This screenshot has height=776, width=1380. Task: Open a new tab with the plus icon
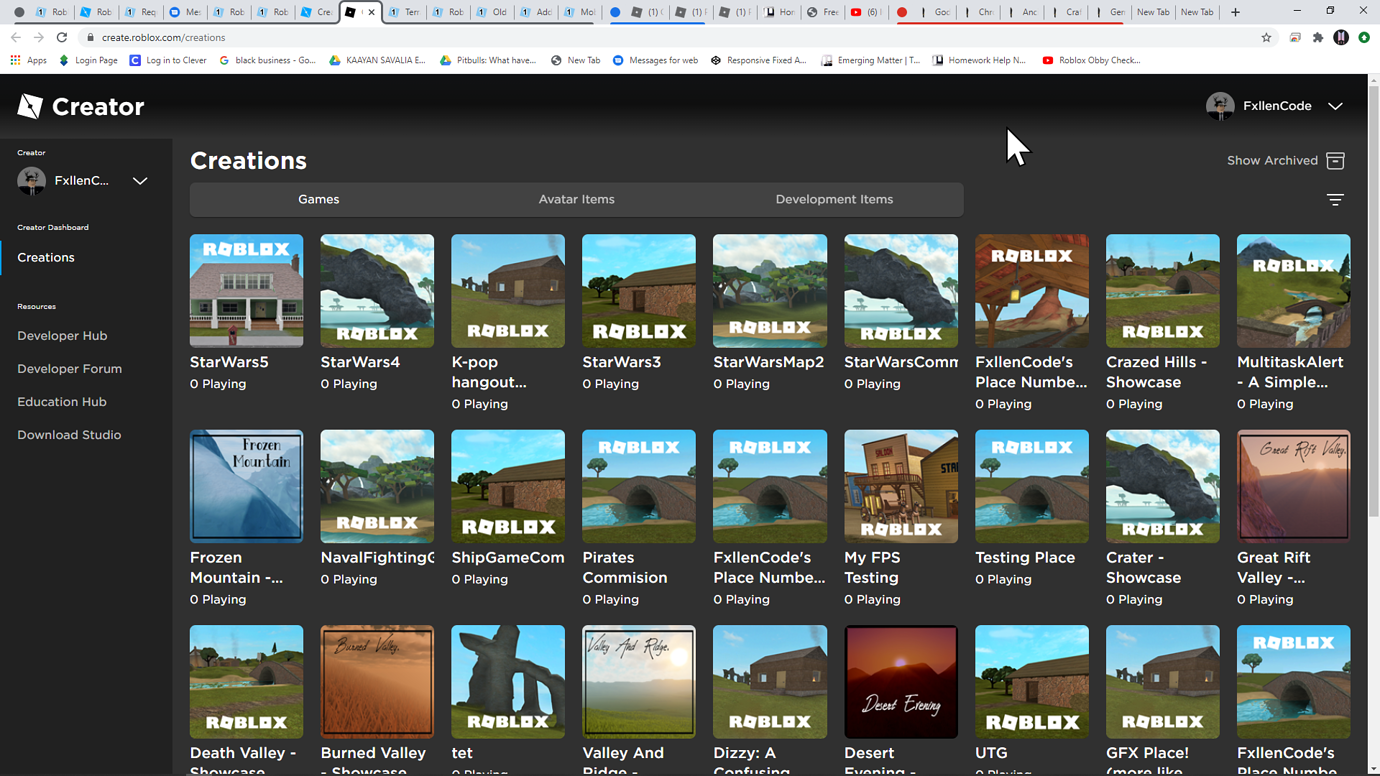[x=1233, y=11]
